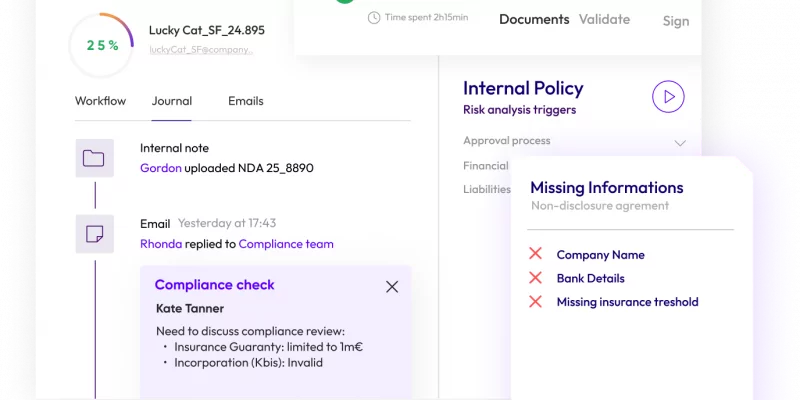Click Insurance Guaranty: limited to 1m€ line
Screen dimensions: 800x400
coord(268,347)
